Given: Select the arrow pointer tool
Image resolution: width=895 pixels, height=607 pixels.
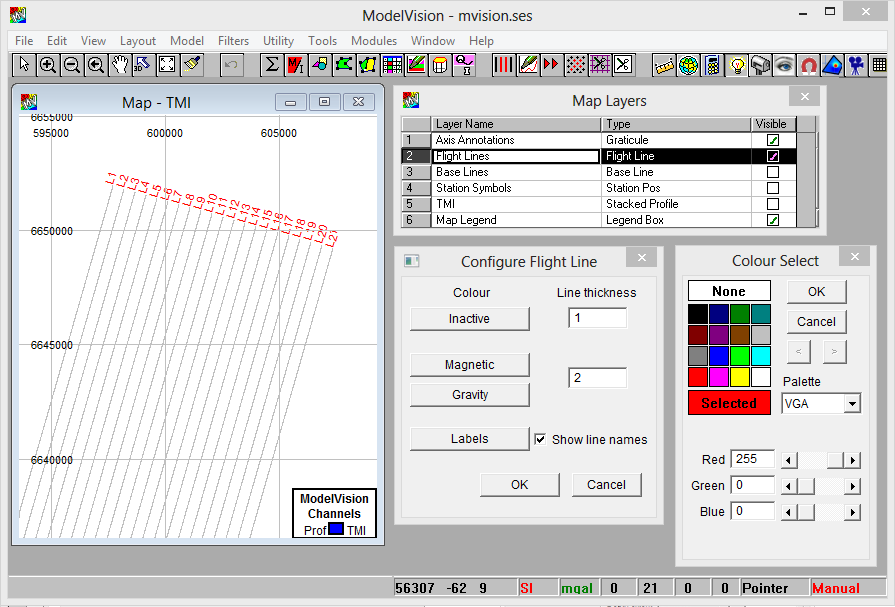Looking at the screenshot, I should point(24,65).
